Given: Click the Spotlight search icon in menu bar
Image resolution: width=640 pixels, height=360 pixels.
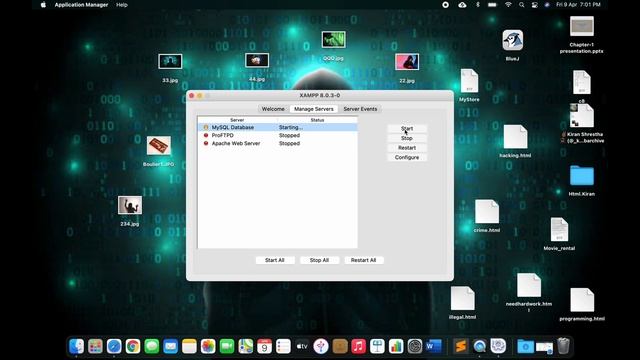Looking at the screenshot, I should point(522,5).
